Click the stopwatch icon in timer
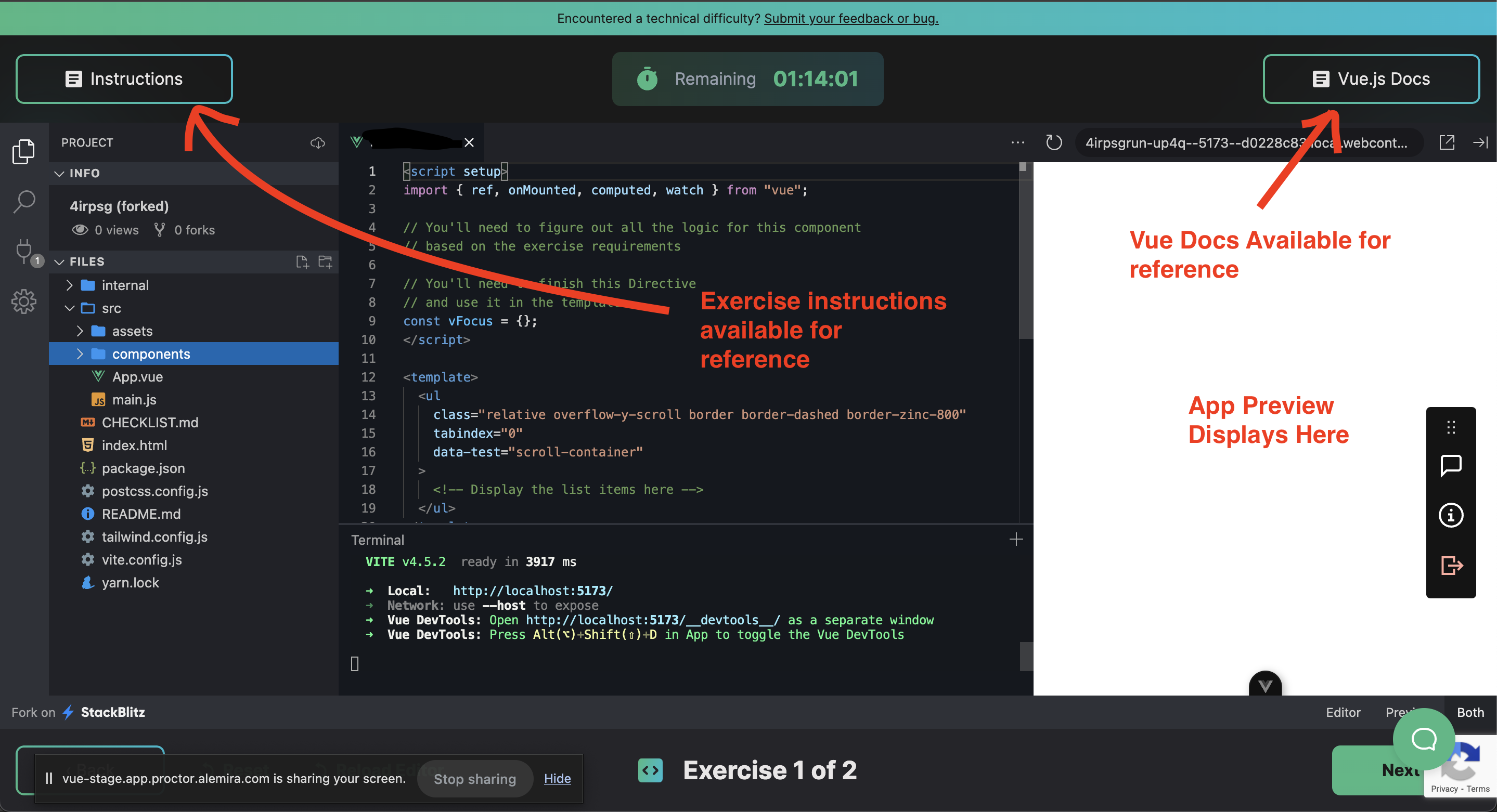This screenshot has width=1497, height=812. point(647,78)
